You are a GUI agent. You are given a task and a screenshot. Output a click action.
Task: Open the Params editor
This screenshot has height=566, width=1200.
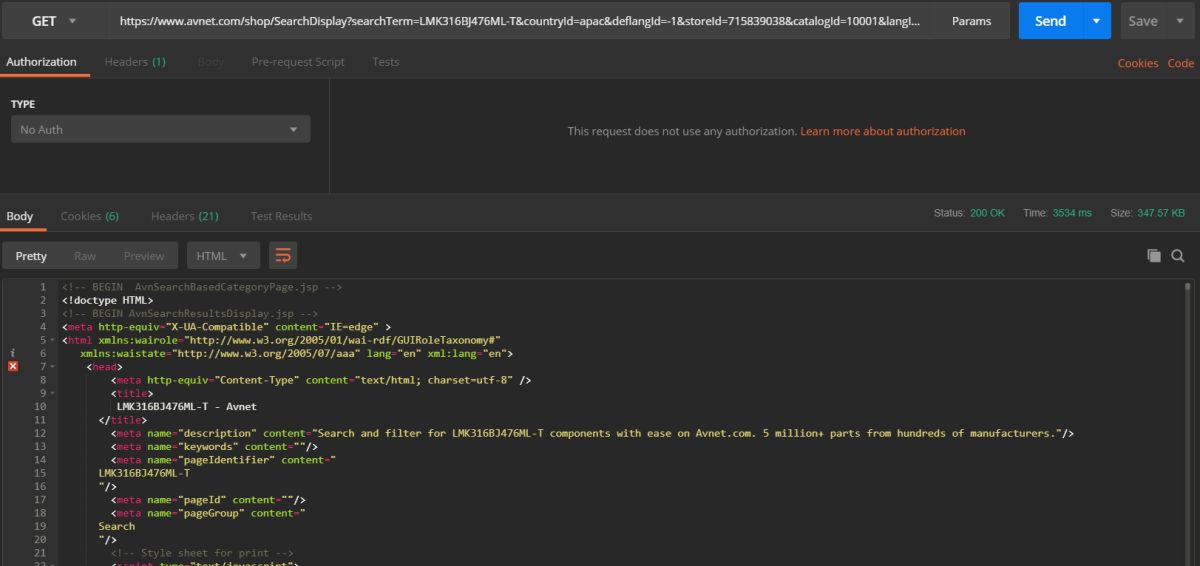(x=972, y=21)
